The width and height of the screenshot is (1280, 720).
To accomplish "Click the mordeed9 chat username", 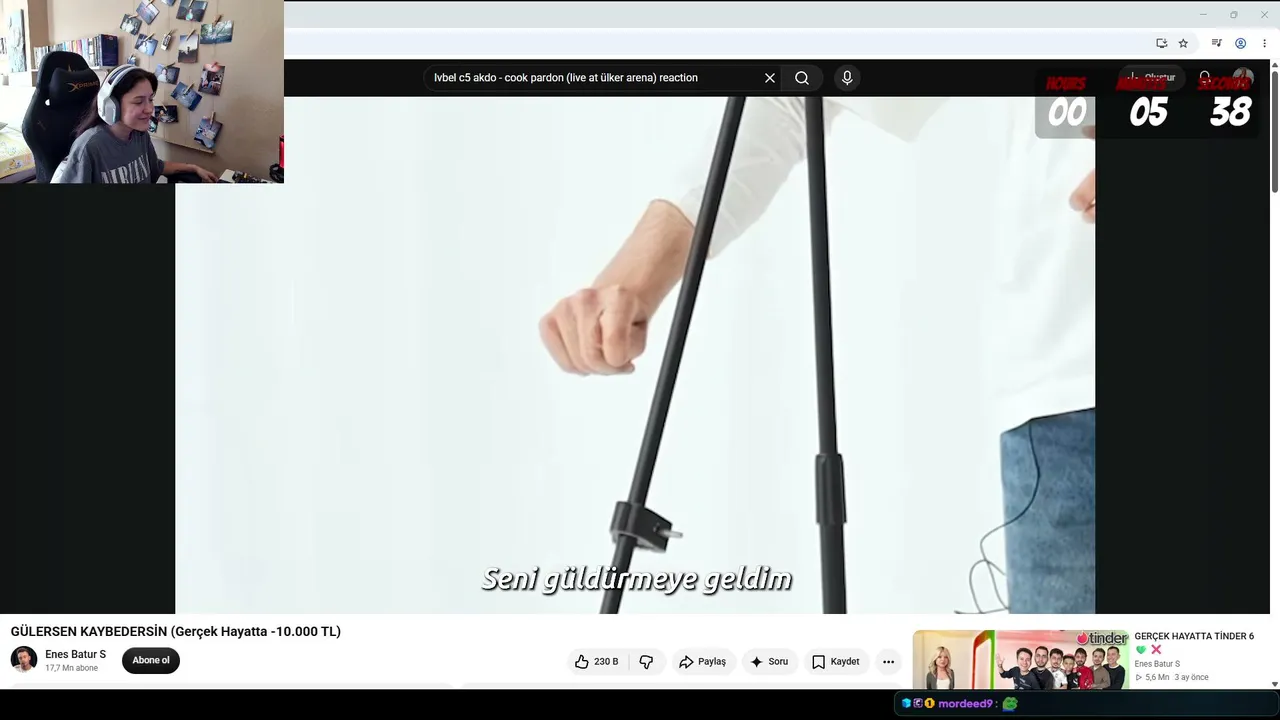I will [x=965, y=704].
